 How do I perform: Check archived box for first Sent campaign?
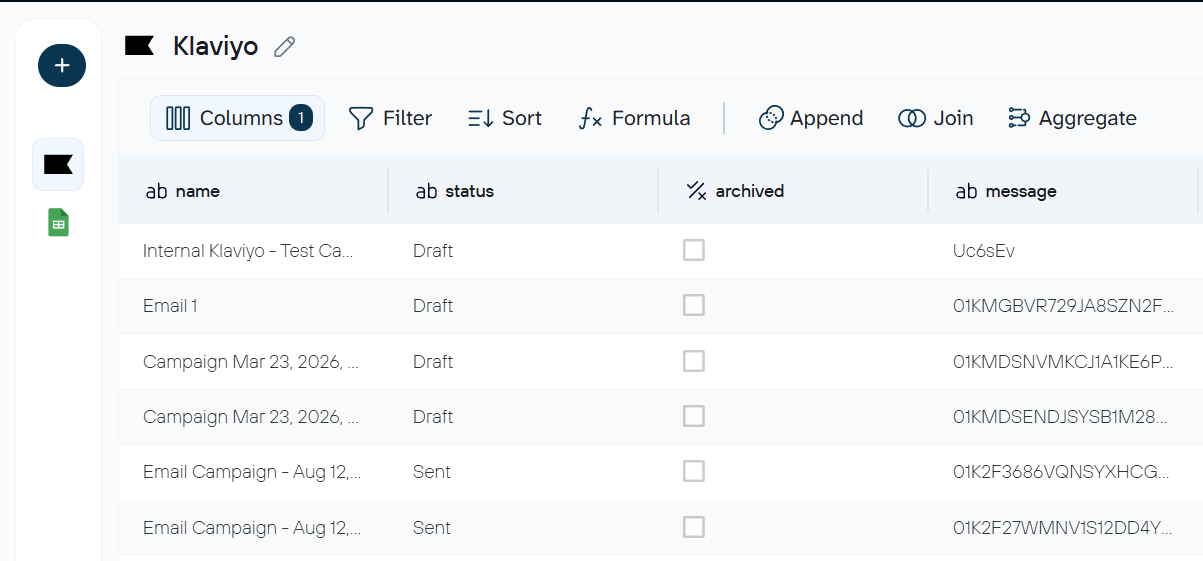tap(694, 471)
